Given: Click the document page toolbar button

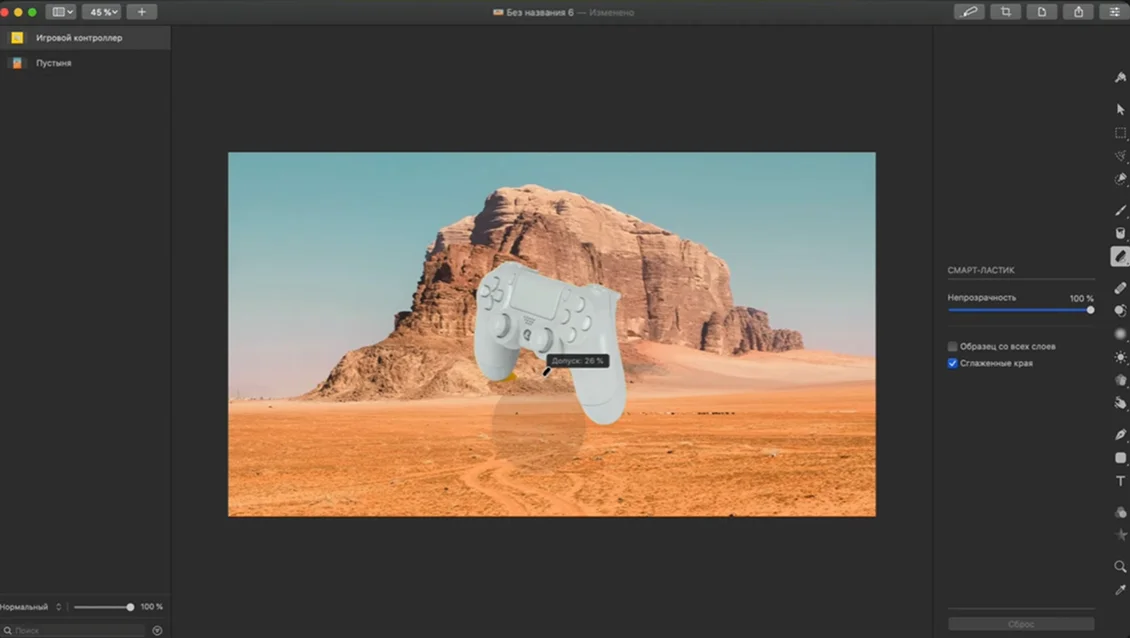Looking at the screenshot, I should point(1041,12).
